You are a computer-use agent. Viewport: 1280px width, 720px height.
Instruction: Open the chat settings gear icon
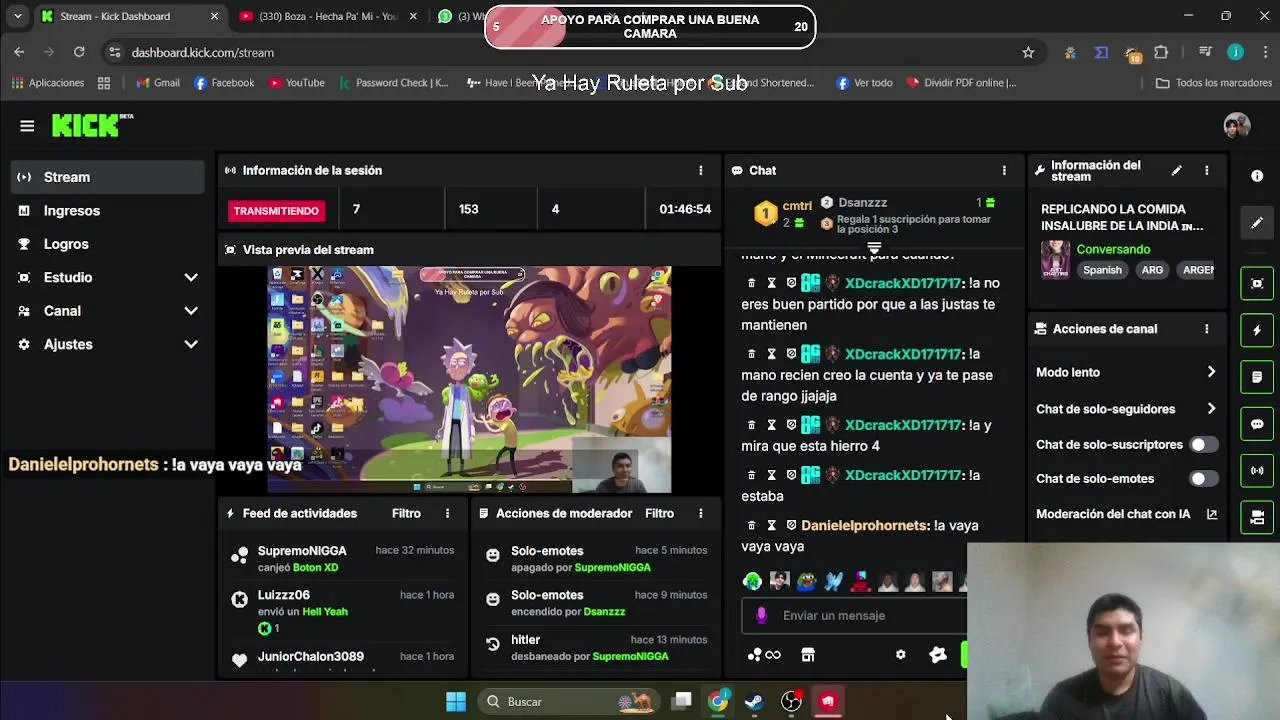(x=900, y=655)
